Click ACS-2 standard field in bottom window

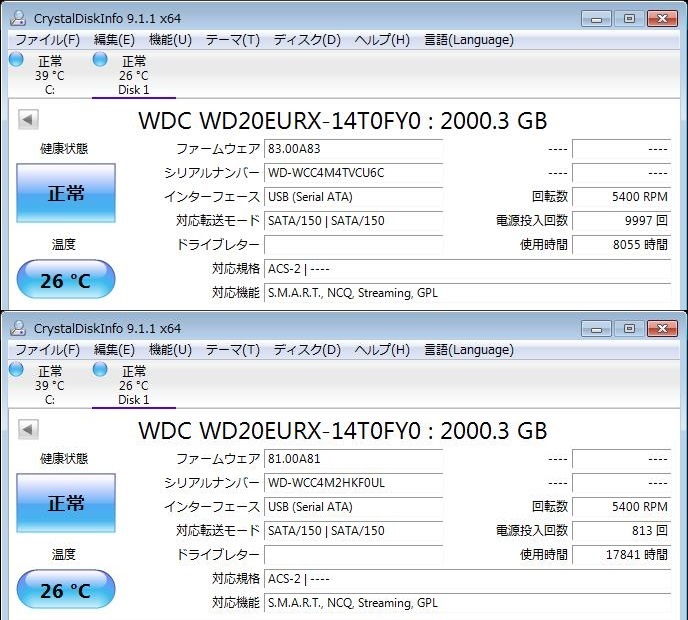click(468, 578)
